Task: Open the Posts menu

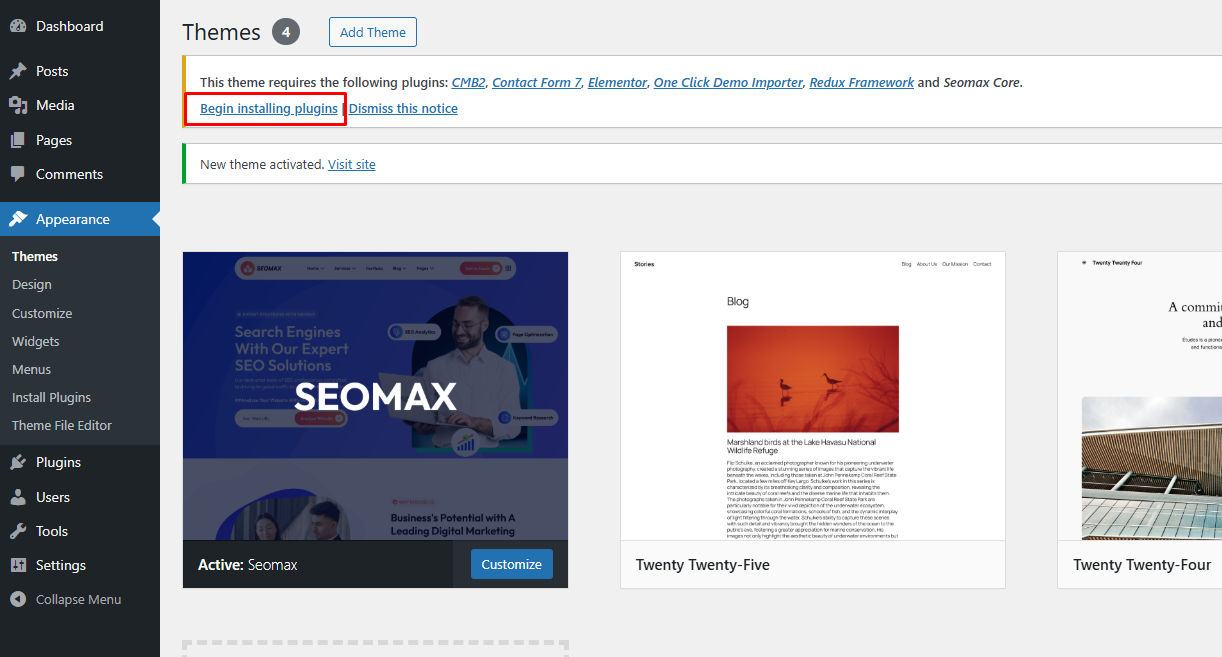Action: point(80,71)
